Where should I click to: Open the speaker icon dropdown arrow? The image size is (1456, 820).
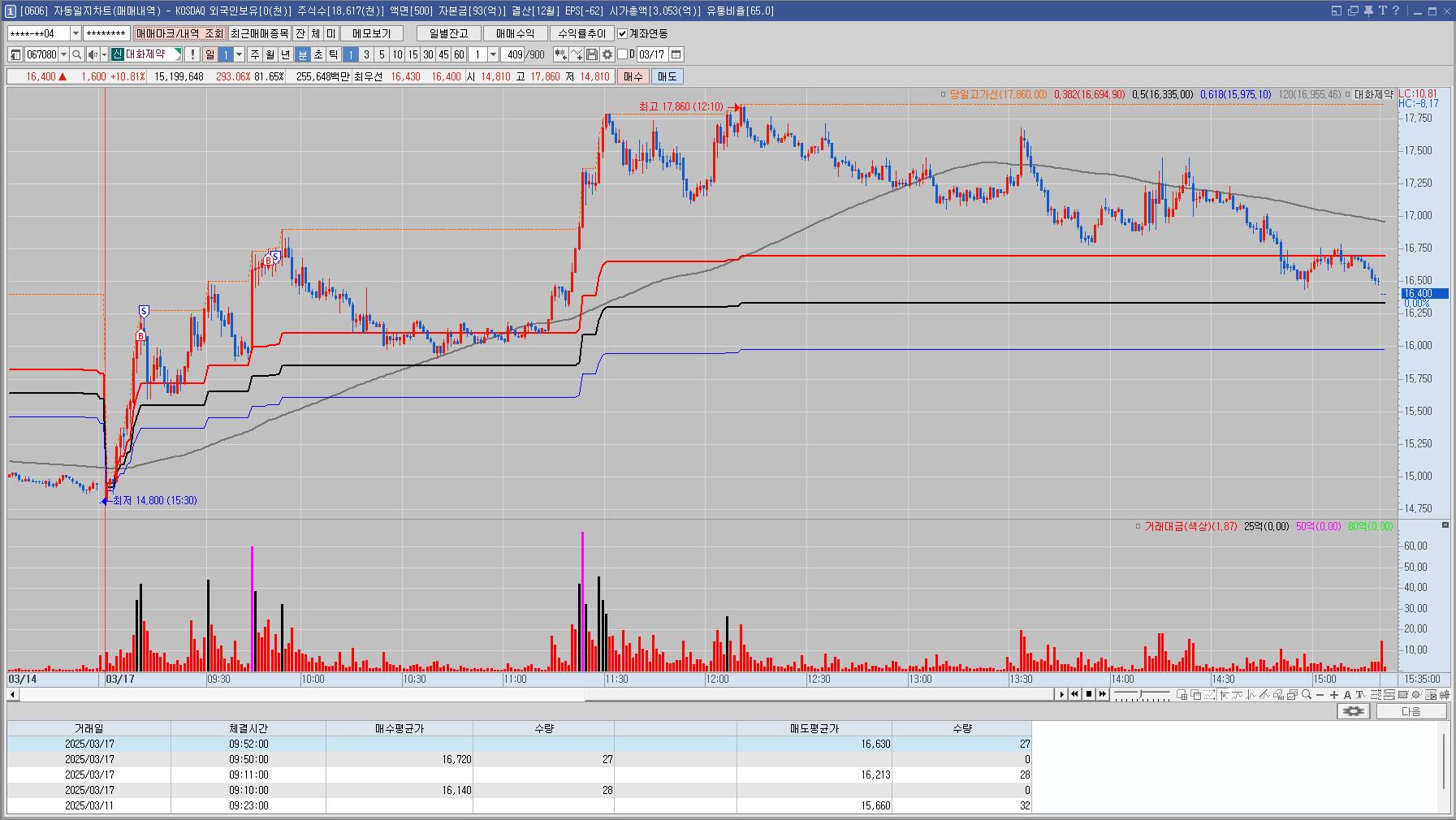104,54
